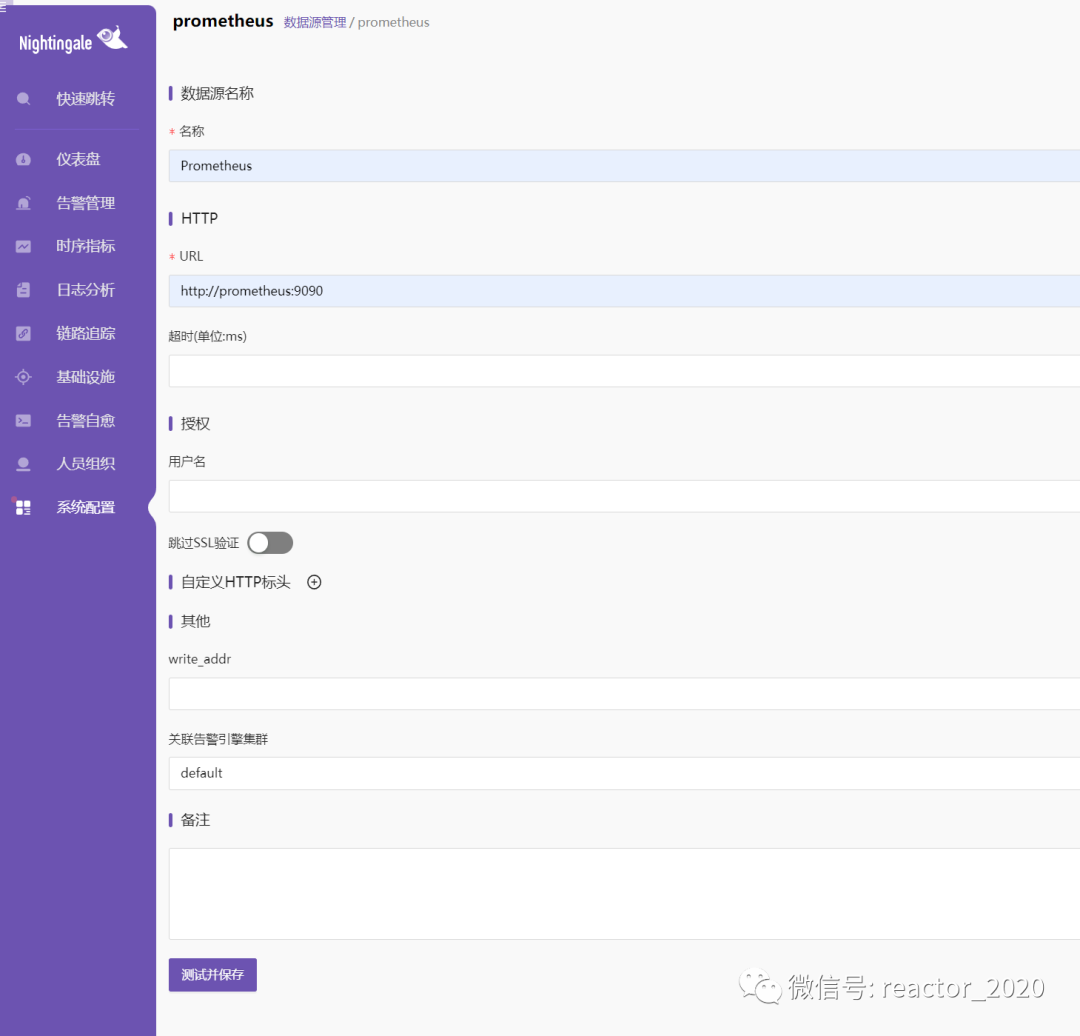1080x1036 pixels.
Task: Click the alert management bell icon
Action: coord(23,203)
